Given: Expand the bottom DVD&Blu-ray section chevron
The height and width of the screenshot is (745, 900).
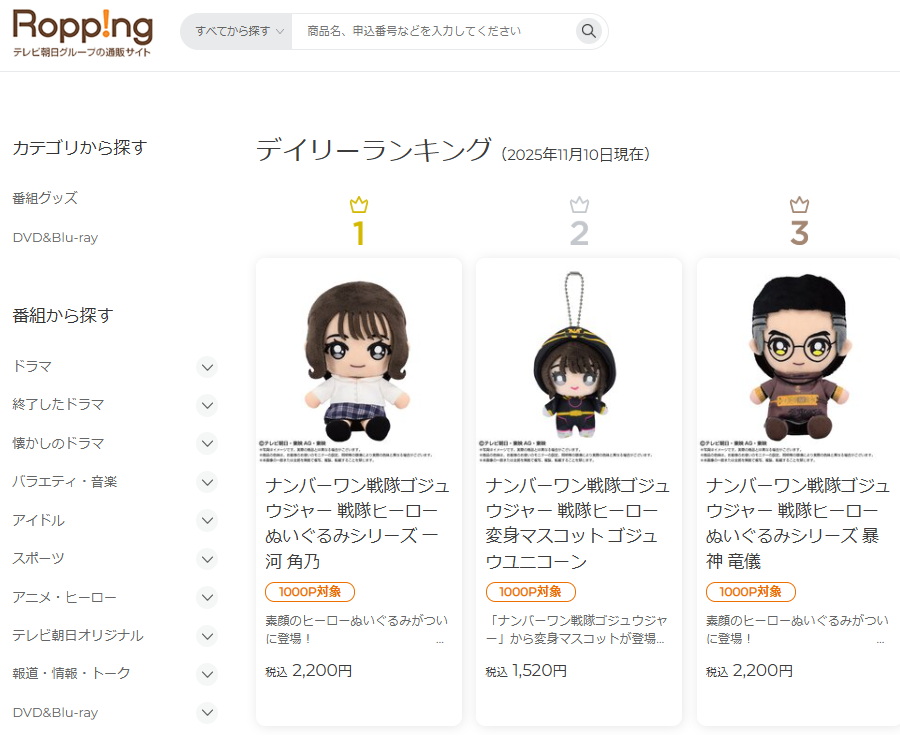Looking at the screenshot, I should [x=207, y=713].
